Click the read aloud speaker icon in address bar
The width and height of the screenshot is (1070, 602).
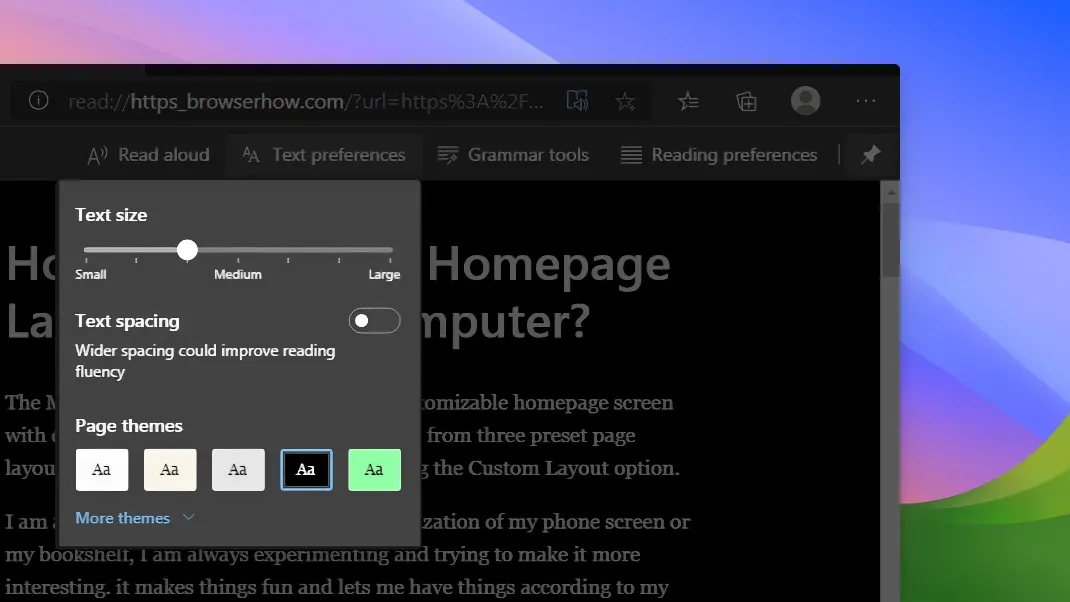[x=577, y=100]
